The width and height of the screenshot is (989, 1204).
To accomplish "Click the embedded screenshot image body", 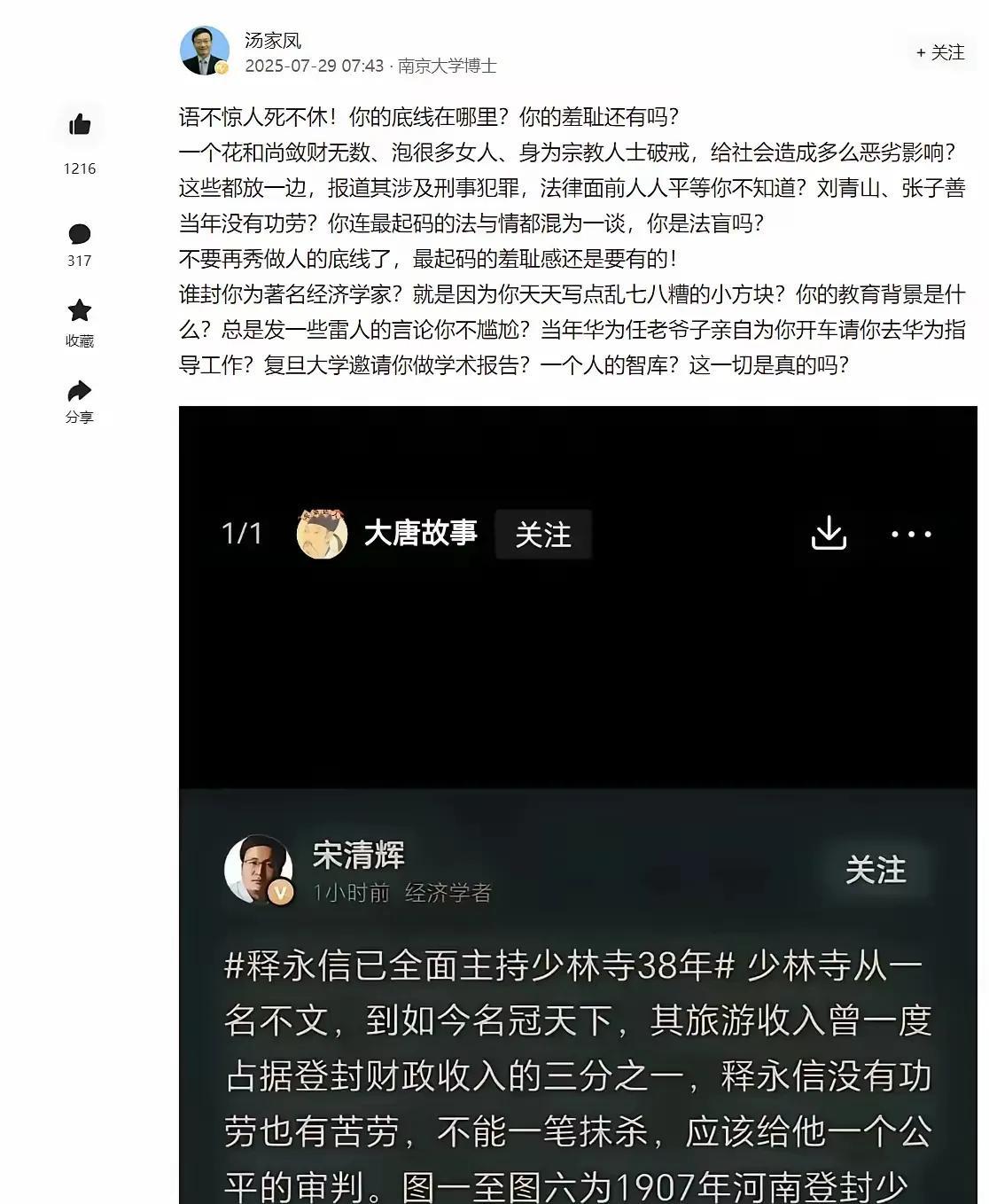I will (578, 805).
